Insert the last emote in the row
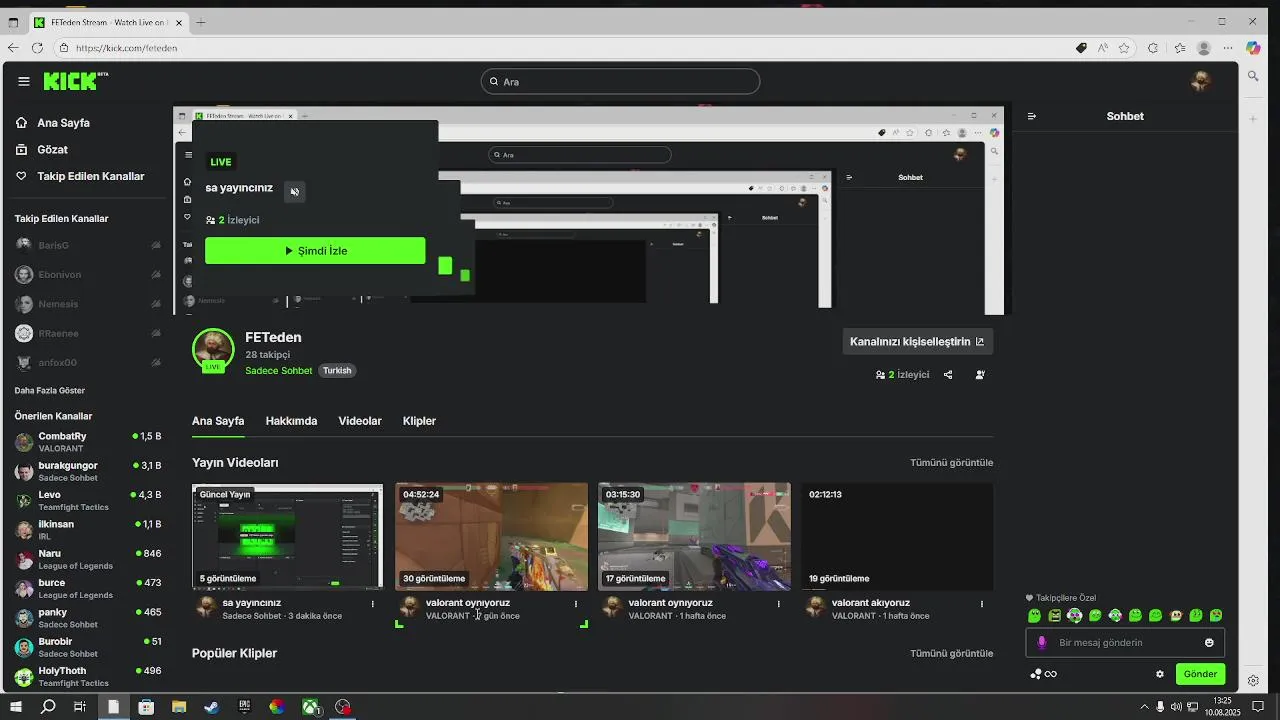 1216,616
